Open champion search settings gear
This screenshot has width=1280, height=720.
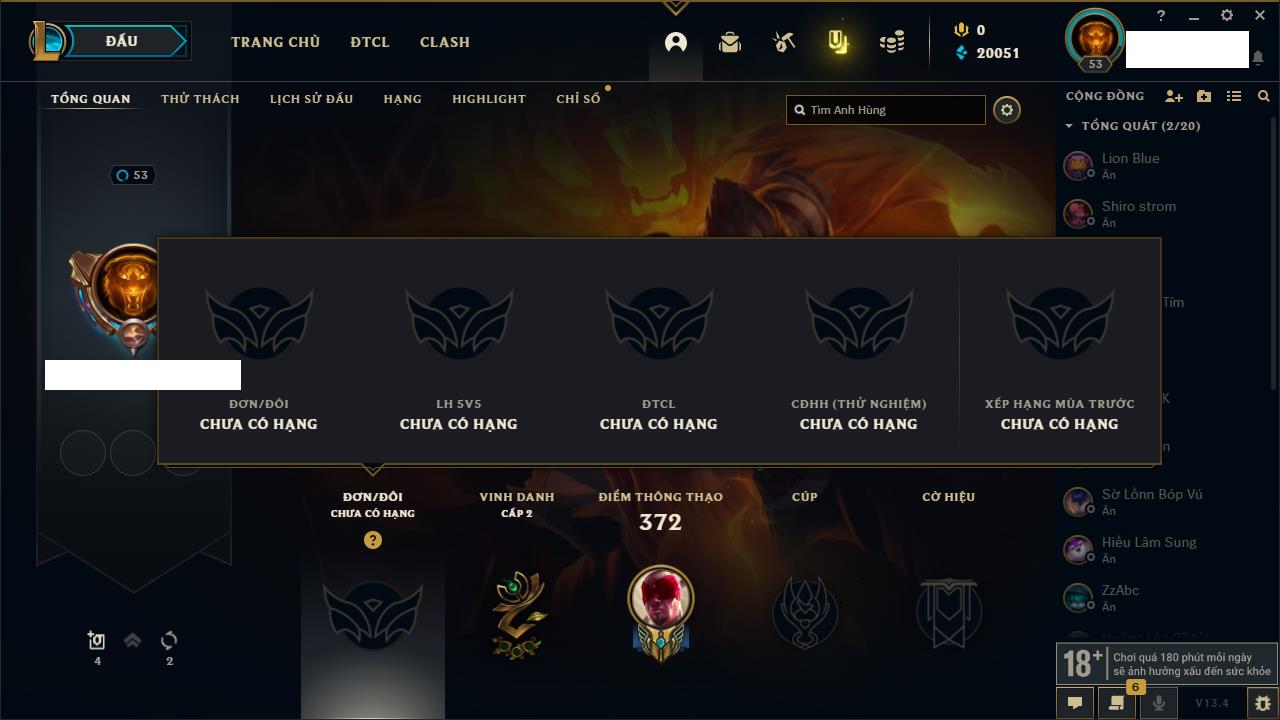point(1007,110)
